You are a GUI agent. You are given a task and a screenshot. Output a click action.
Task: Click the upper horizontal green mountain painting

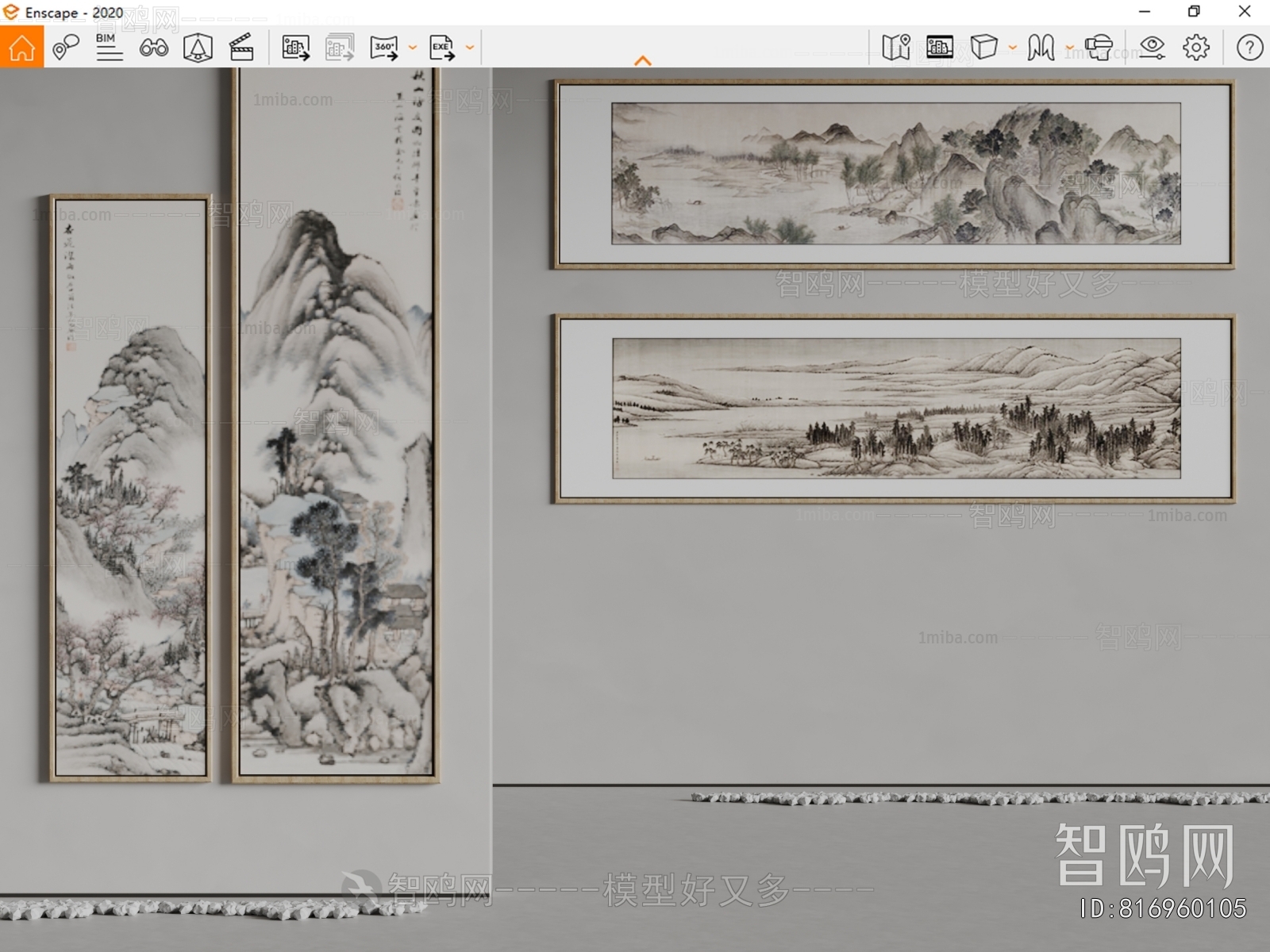[x=894, y=174]
